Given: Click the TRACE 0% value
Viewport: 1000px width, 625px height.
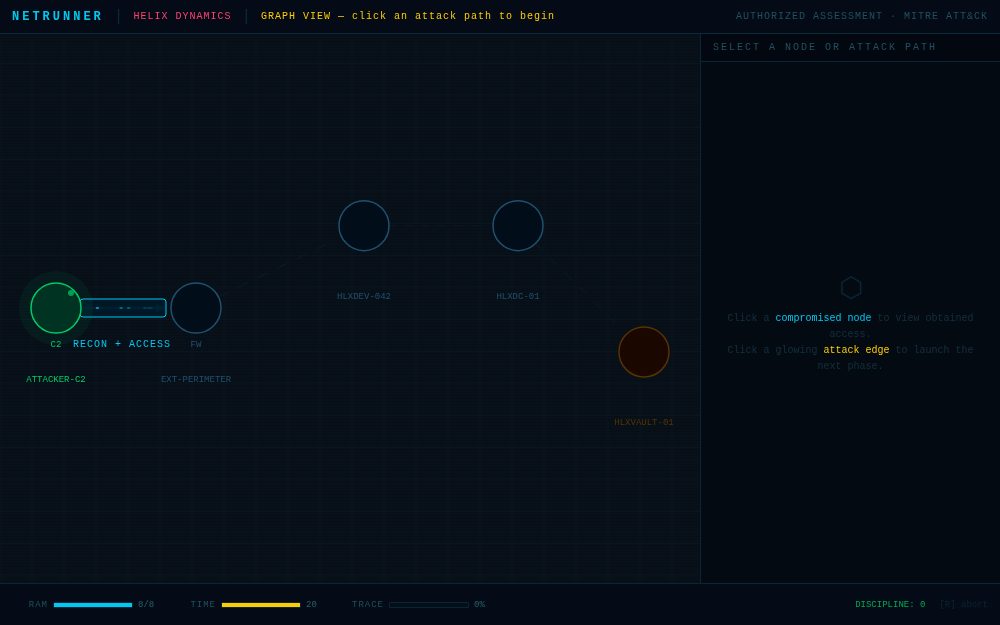Looking at the screenshot, I should click(x=480, y=605).
